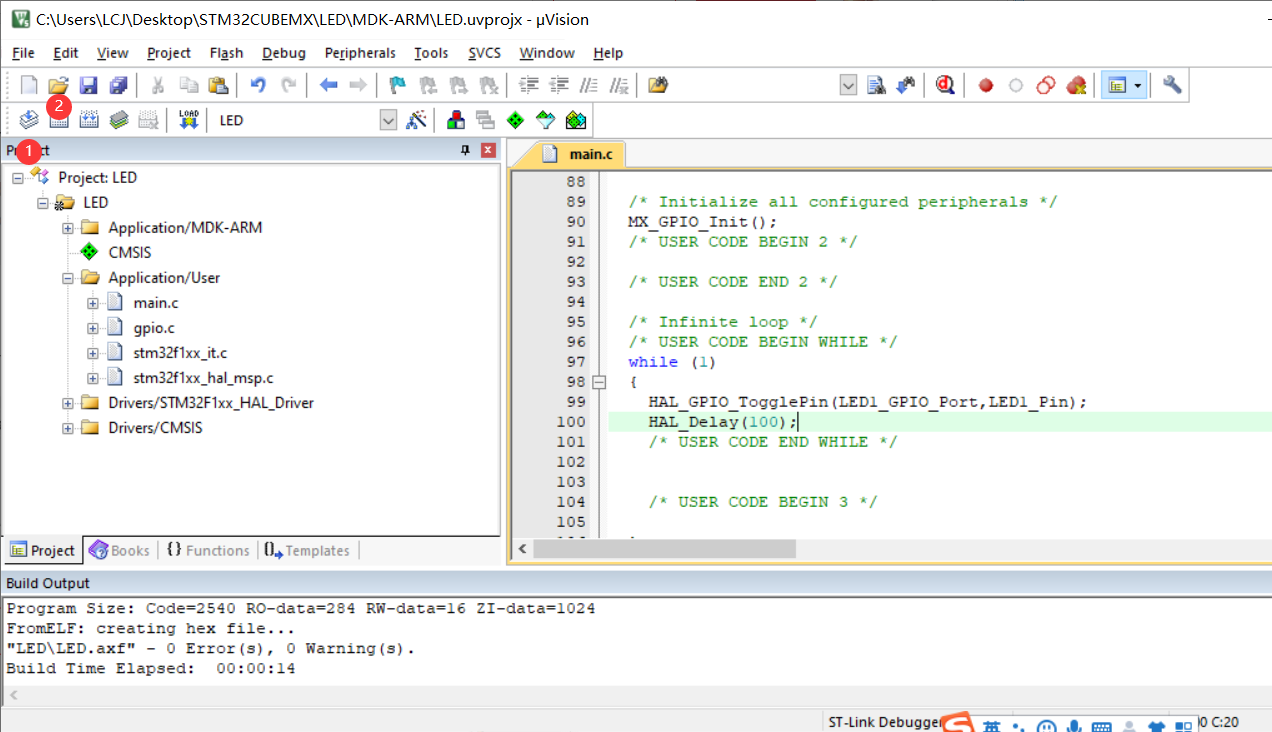The width and height of the screenshot is (1272, 732).
Task: Collapse the Project: LED root node
Action: tap(18, 178)
